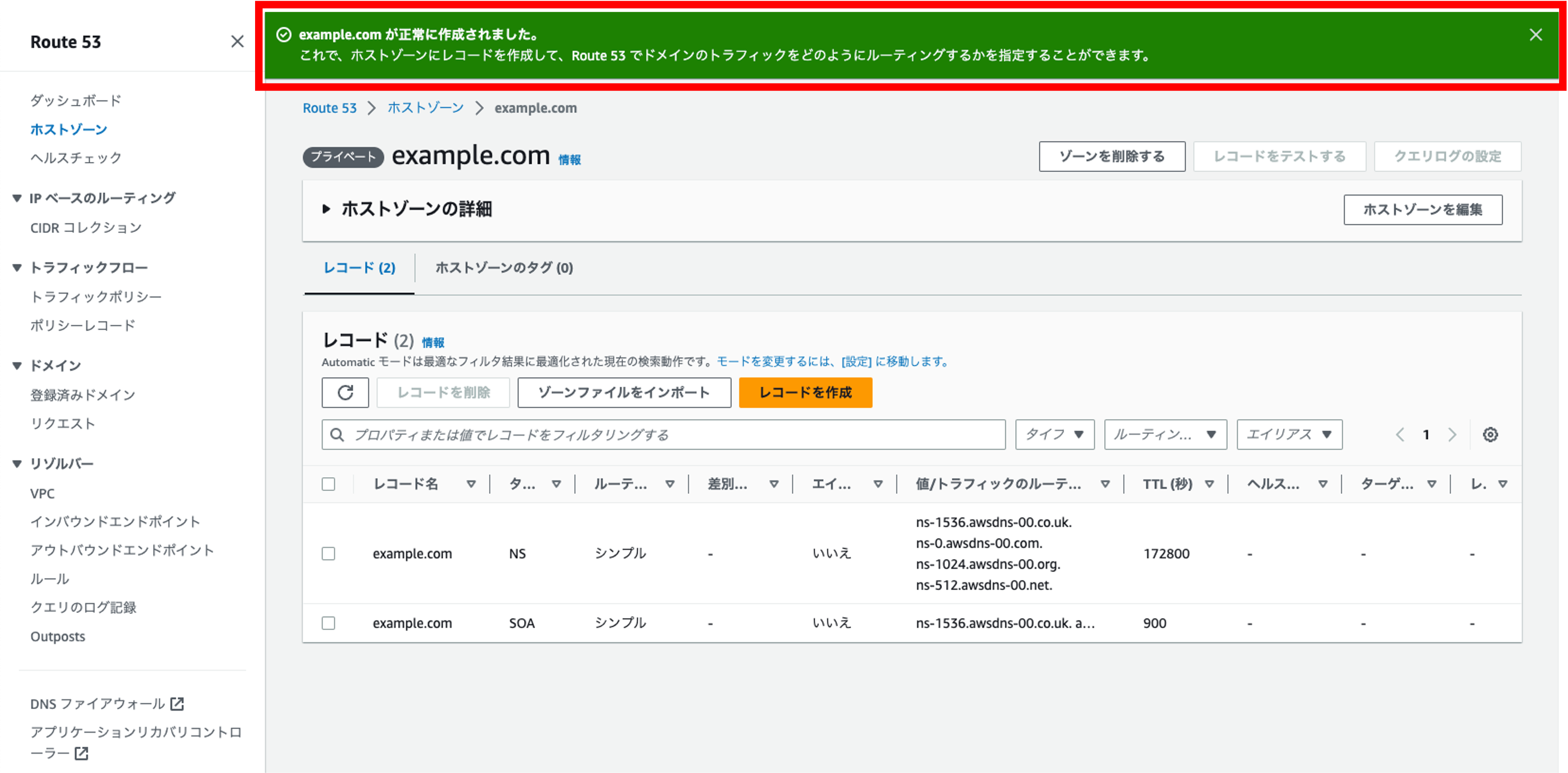Sort the エイ... alias column arrow

pyautogui.click(x=878, y=484)
